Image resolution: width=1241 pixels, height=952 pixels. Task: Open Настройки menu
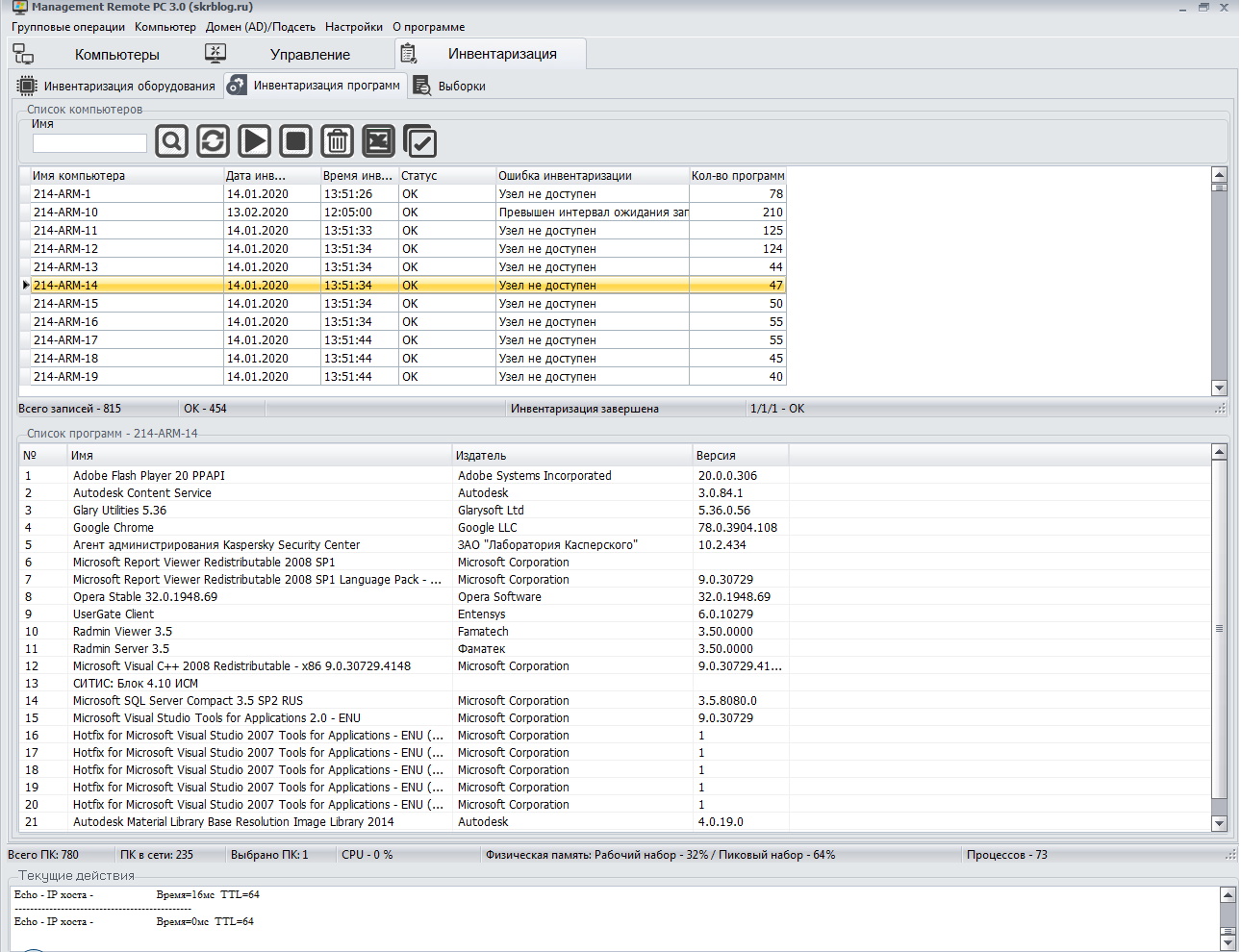(x=354, y=27)
